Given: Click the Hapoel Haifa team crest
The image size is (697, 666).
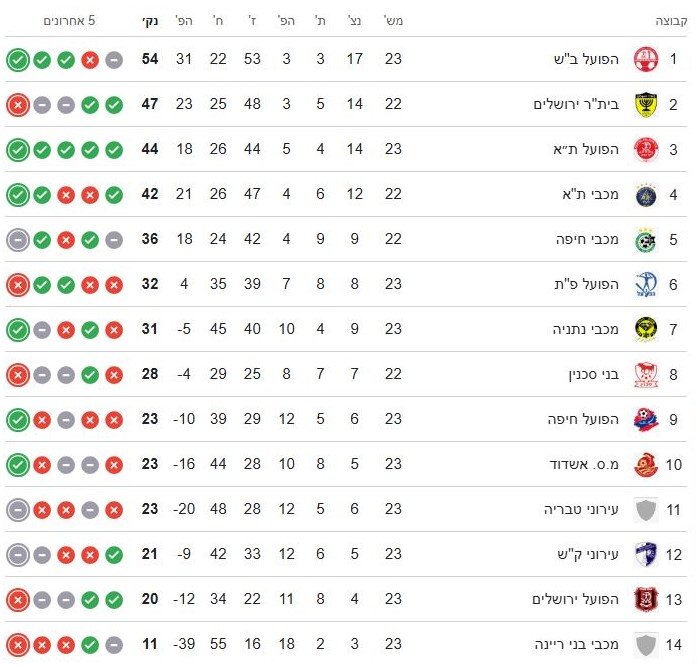Looking at the screenshot, I should pyautogui.click(x=647, y=420).
